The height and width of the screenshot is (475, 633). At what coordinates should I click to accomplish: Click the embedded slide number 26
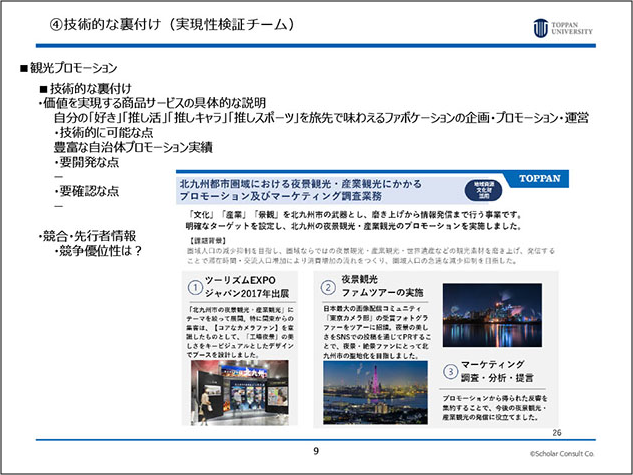pos(558,432)
